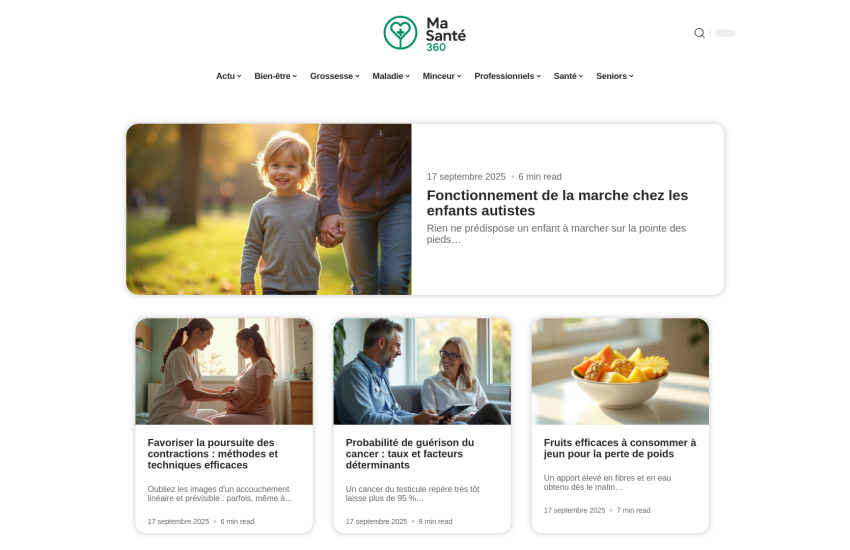Viewport: 850px width, 550px height.
Task: Open the Professionnels navigation menu
Action: [x=507, y=76]
